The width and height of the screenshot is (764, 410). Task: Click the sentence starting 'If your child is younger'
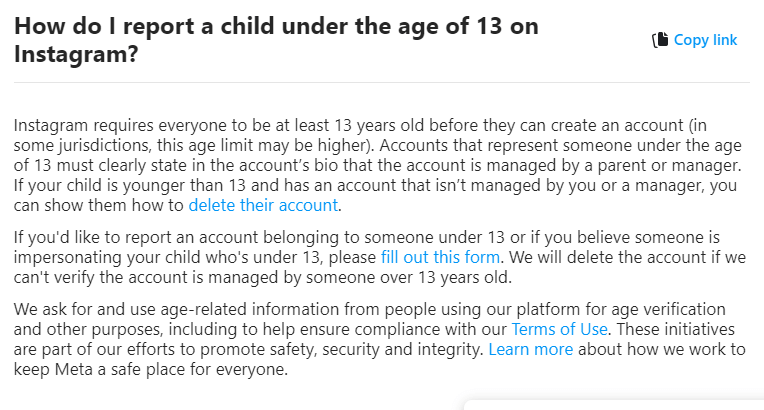[375, 195]
